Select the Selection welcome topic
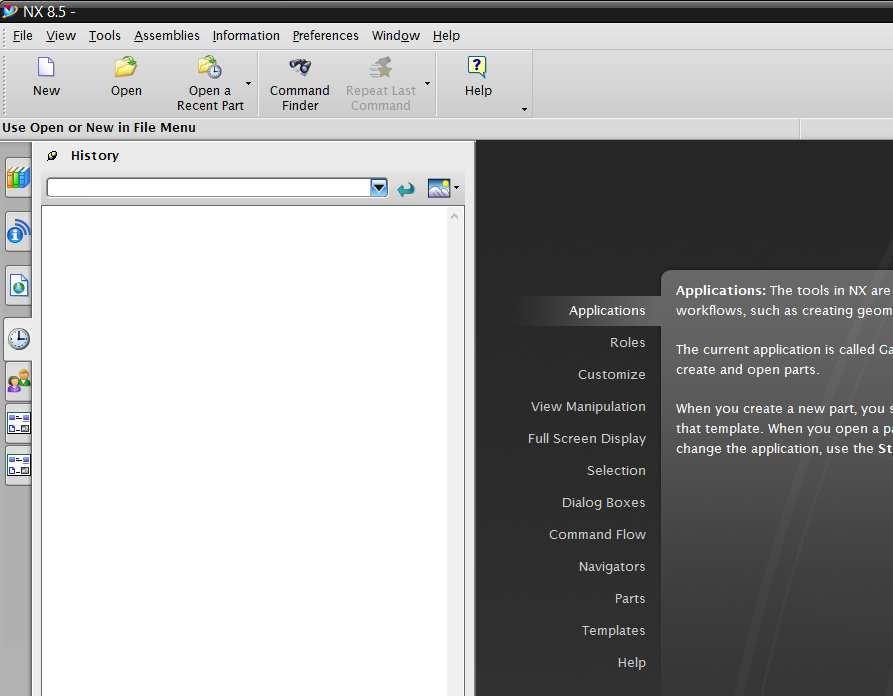 click(616, 470)
